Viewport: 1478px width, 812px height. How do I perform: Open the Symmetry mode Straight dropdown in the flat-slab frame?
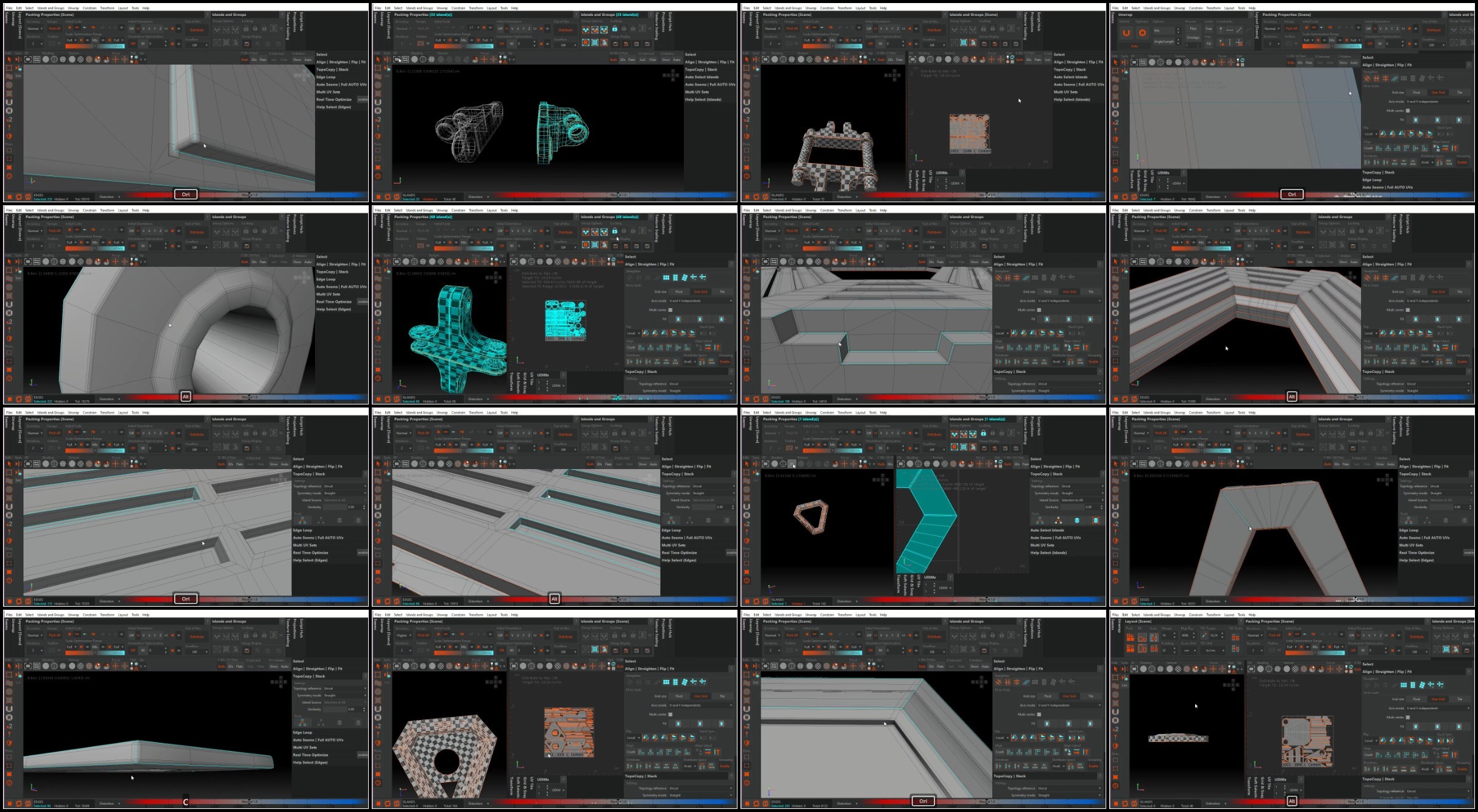tap(344, 696)
